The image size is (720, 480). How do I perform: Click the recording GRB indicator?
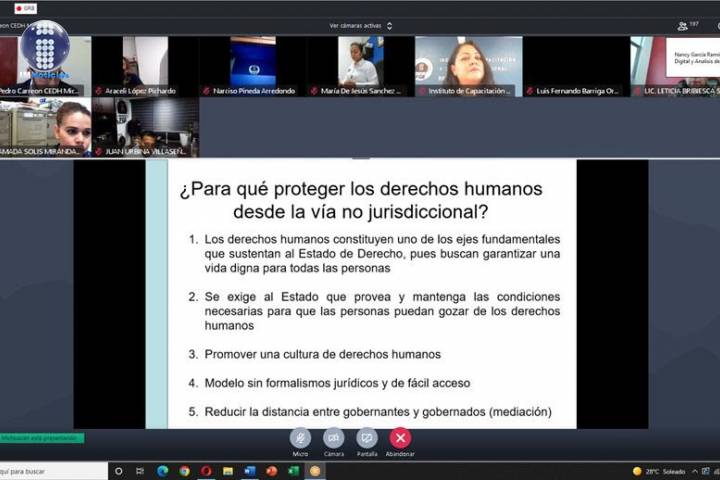pyautogui.click(x=24, y=7)
